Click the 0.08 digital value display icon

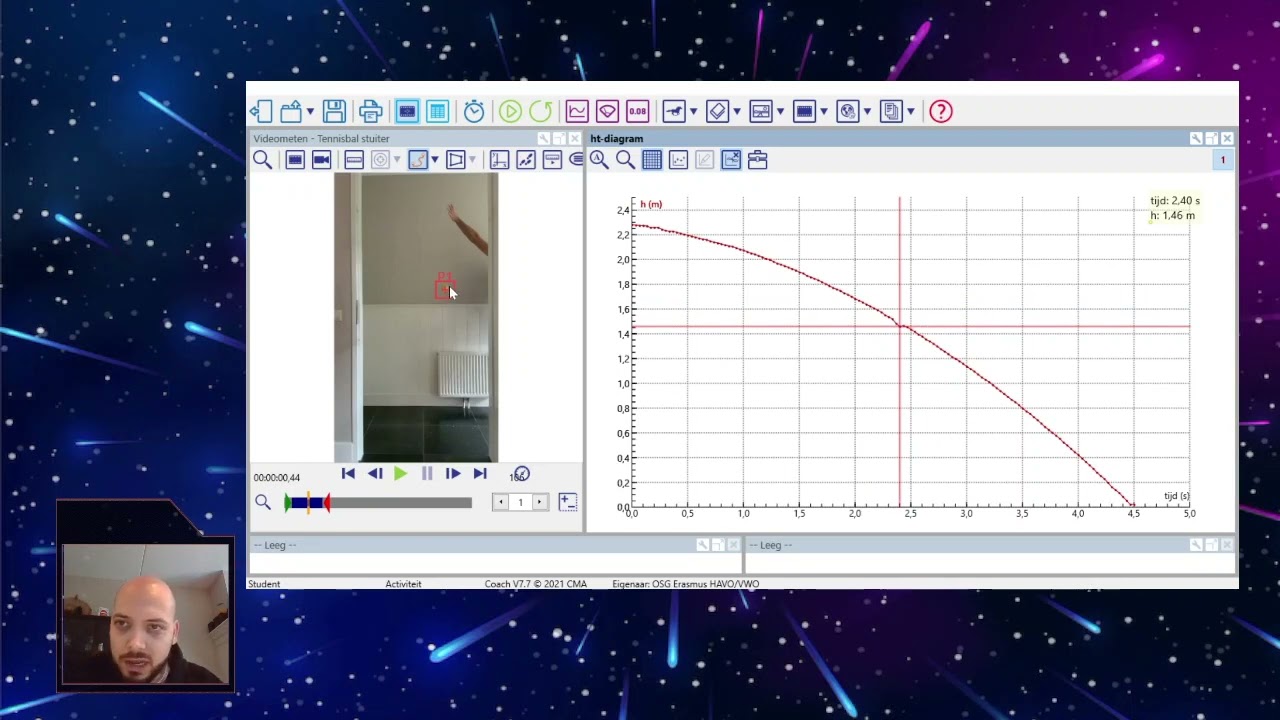[x=637, y=111]
